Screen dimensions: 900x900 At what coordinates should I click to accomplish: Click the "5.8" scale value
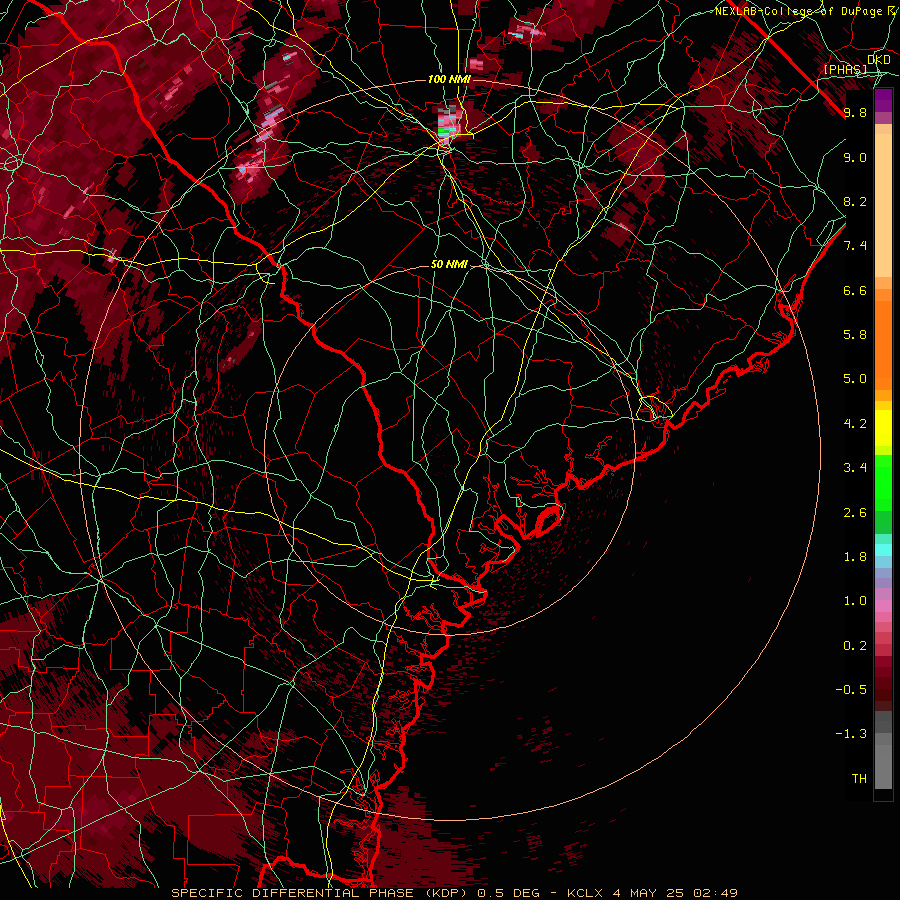click(855, 335)
